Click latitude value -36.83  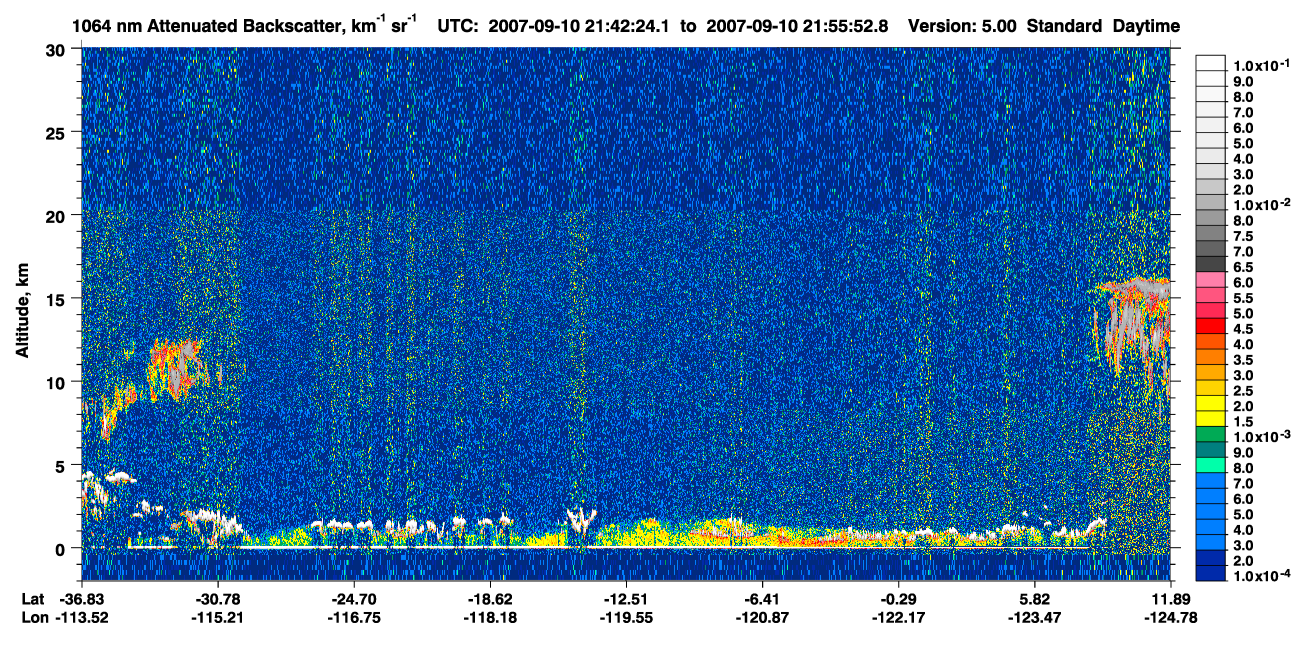(x=81, y=598)
